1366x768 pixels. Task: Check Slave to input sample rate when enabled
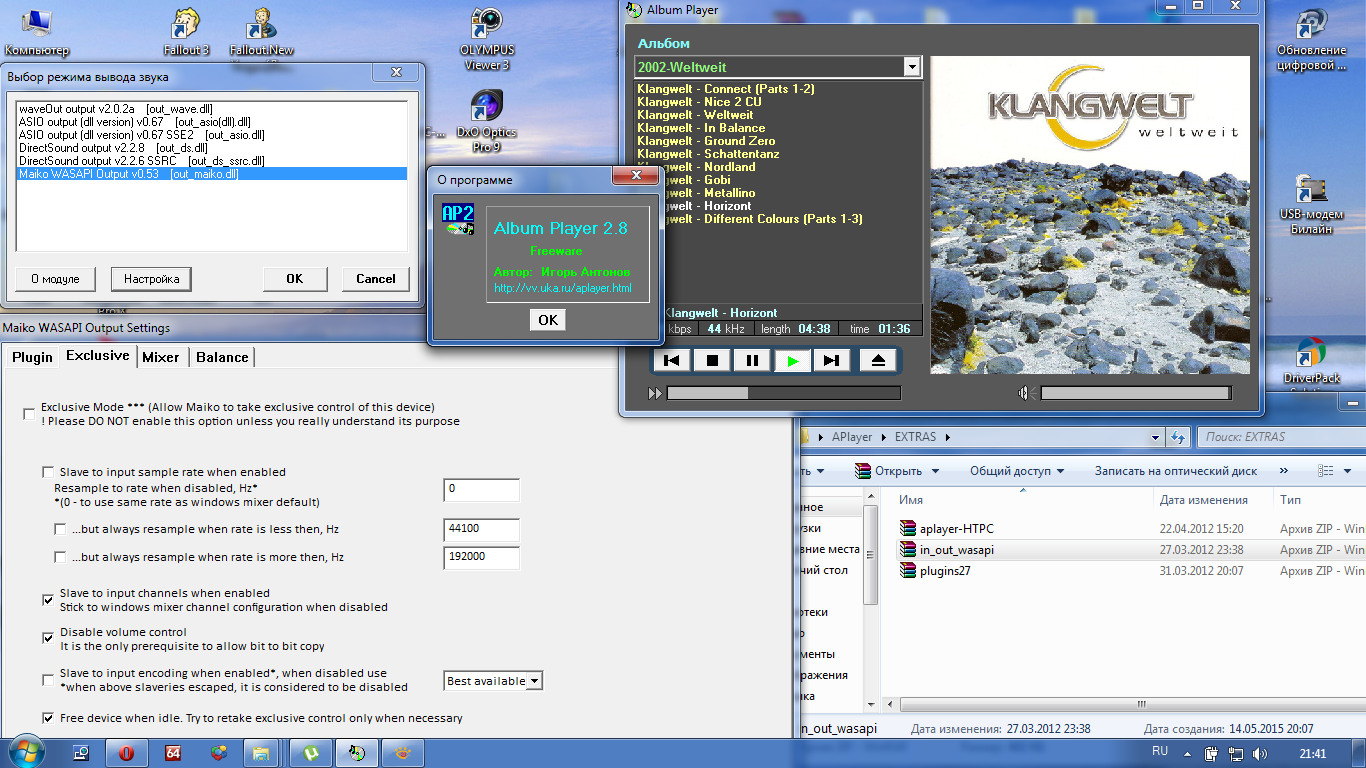(48, 472)
